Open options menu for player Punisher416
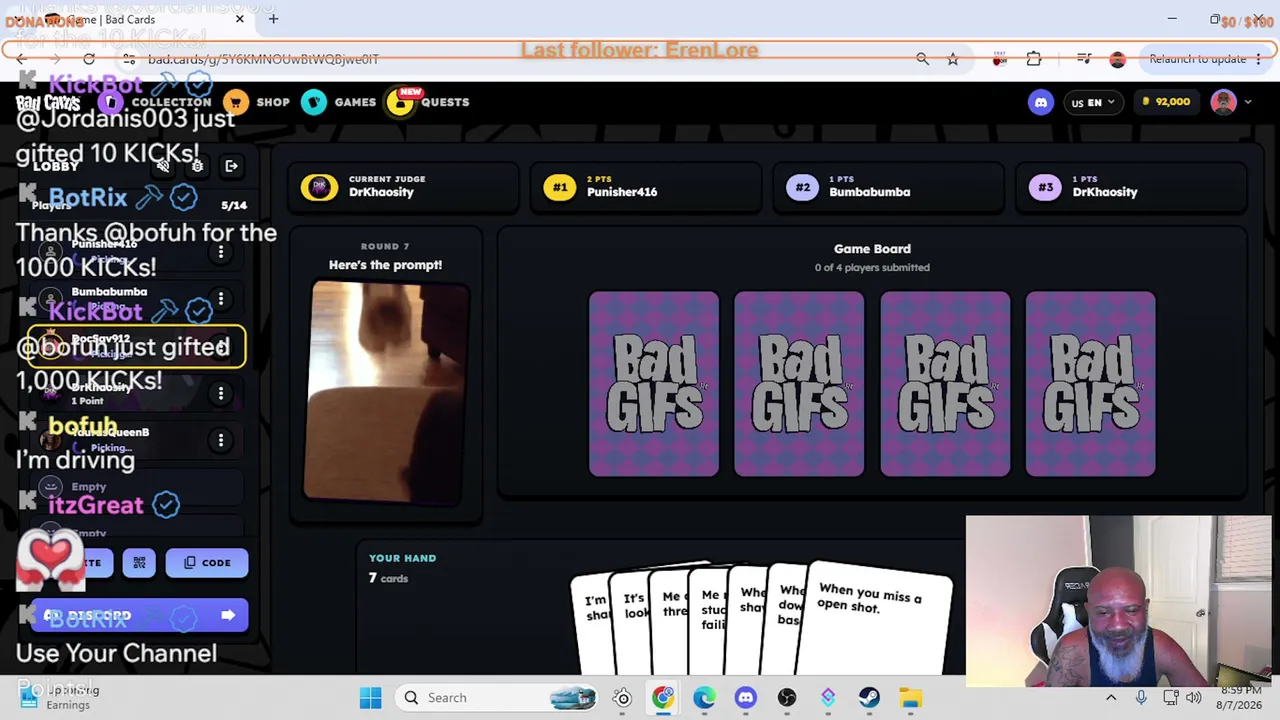Image resolution: width=1280 pixels, height=720 pixels. (x=221, y=252)
